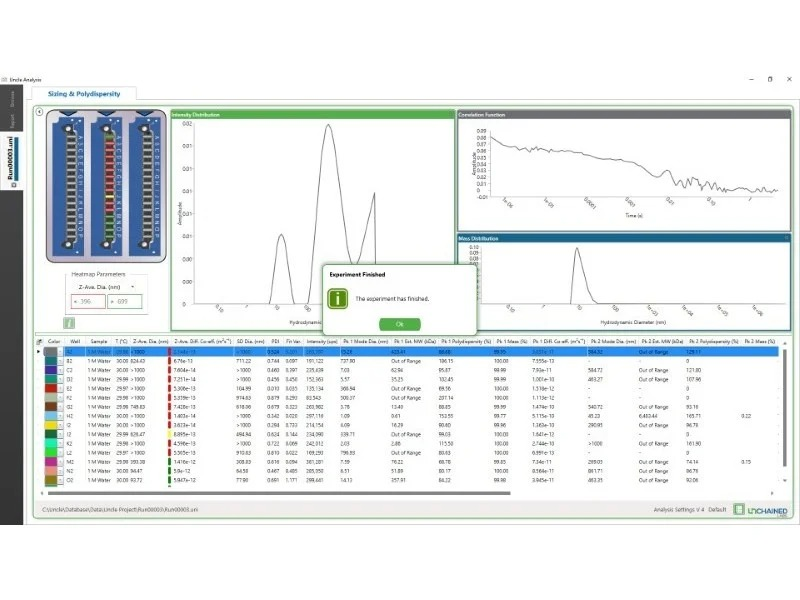
Task: Select the Run00003.uni side tab
Action: click(11, 161)
